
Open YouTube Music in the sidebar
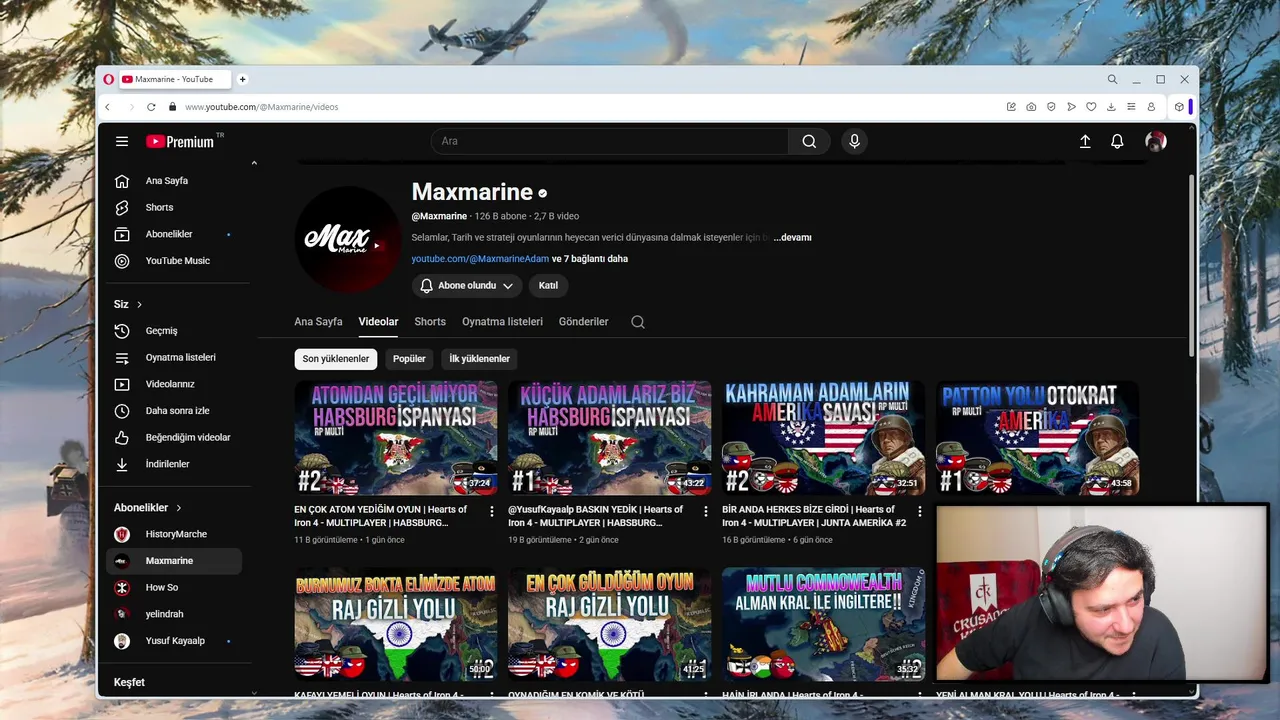[x=174, y=261]
